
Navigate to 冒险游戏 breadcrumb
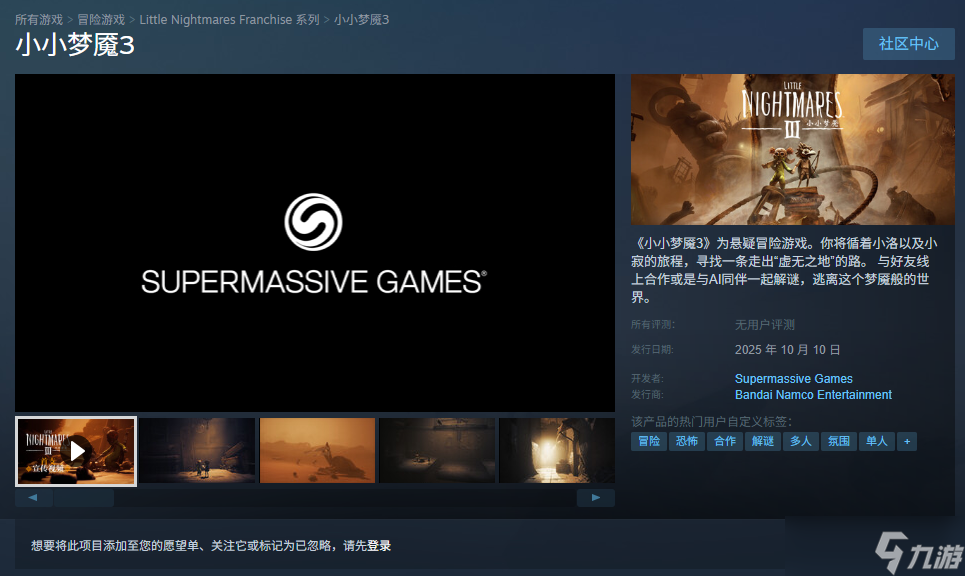[101, 20]
